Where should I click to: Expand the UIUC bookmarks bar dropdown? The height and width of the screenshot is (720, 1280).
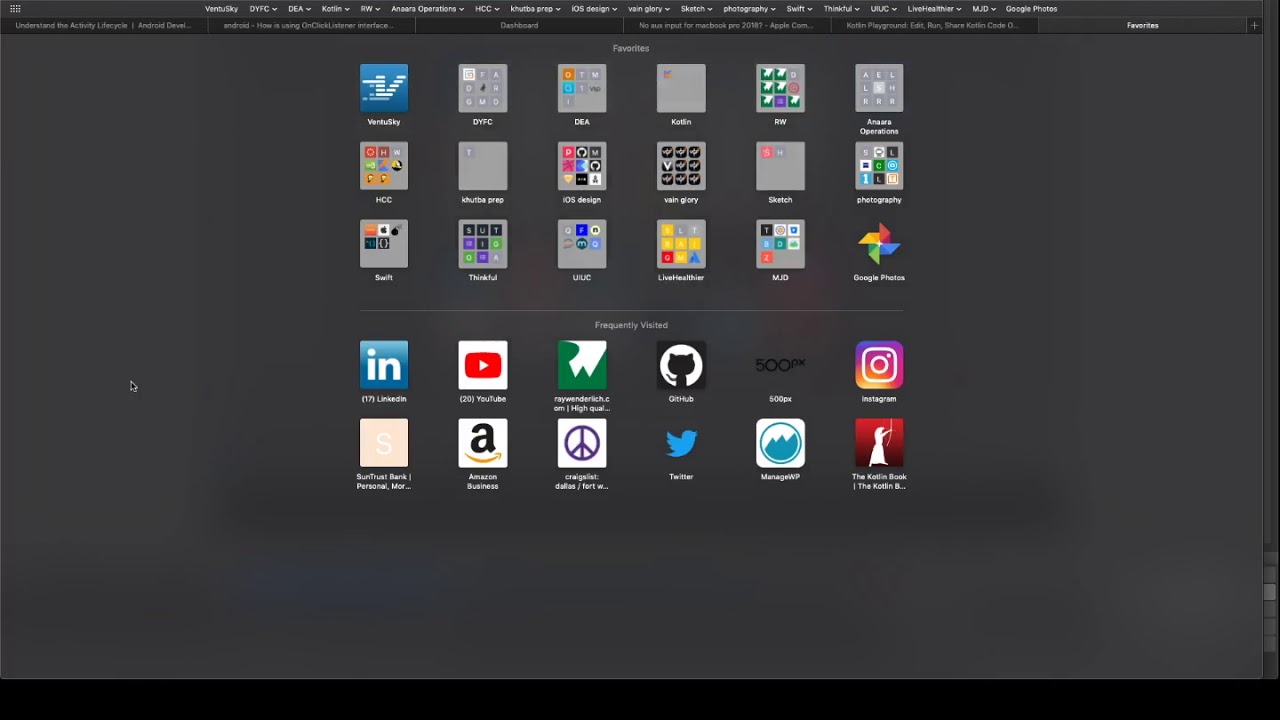point(883,9)
